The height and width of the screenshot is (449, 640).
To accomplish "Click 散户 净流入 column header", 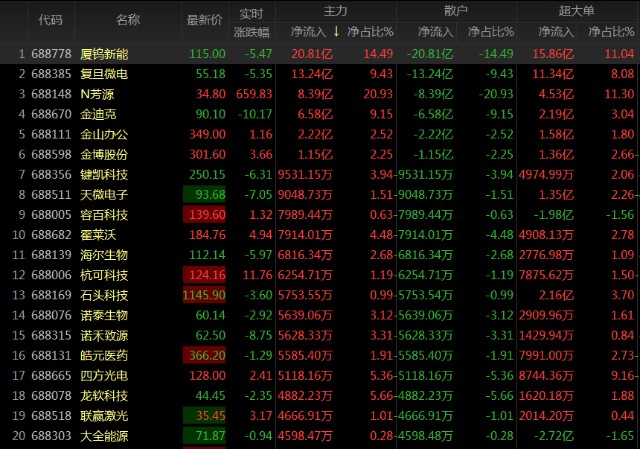I will 436,32.
